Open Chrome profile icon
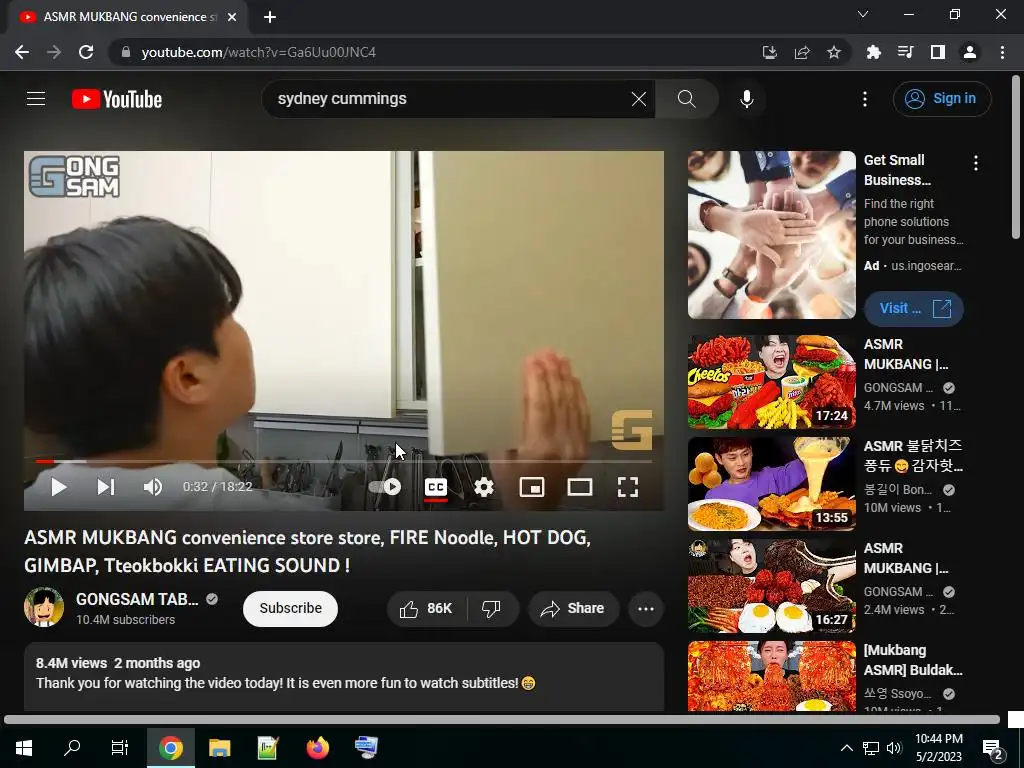 click(970, 52)
